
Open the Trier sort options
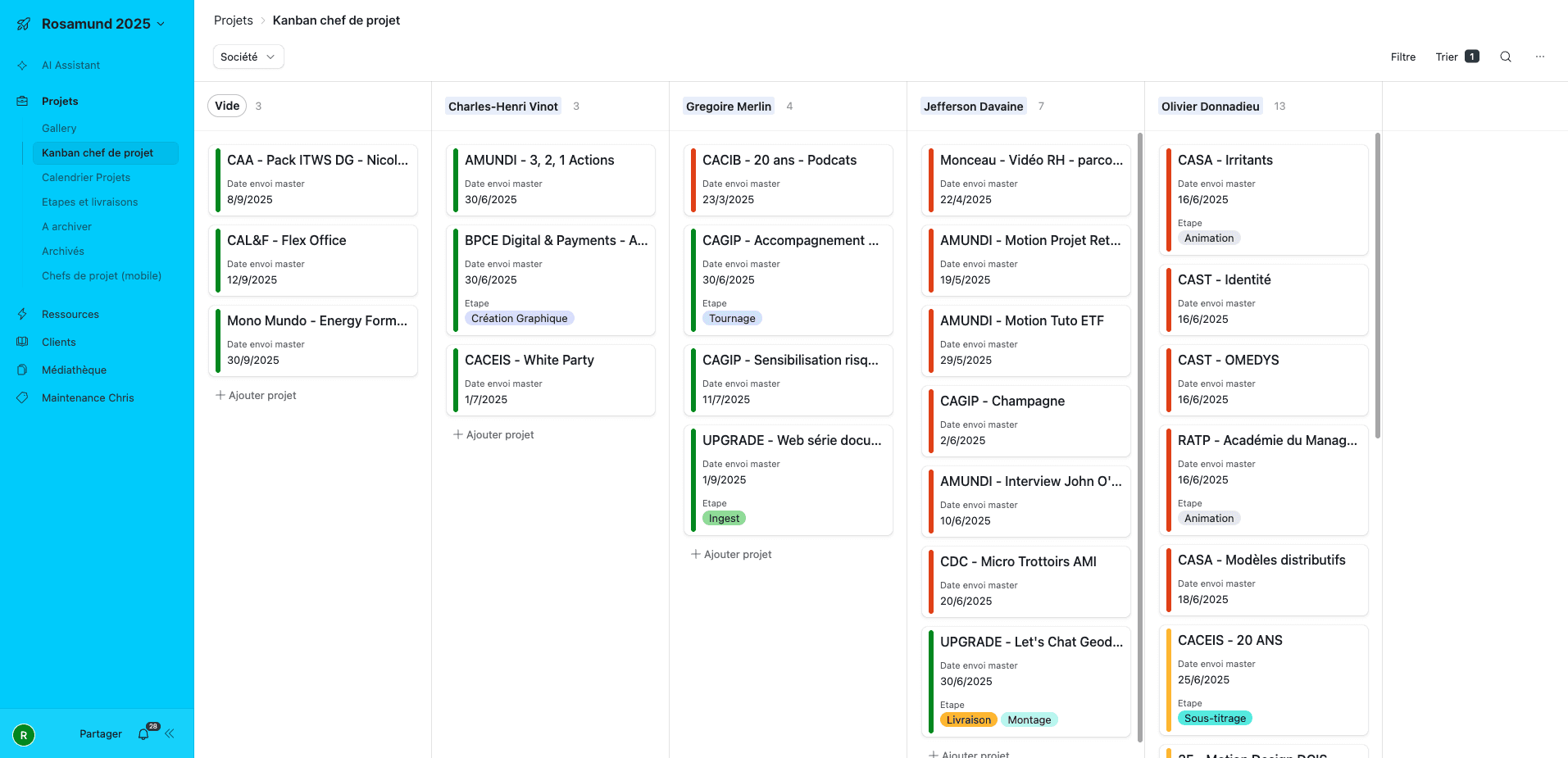(x=1448, y=57)
